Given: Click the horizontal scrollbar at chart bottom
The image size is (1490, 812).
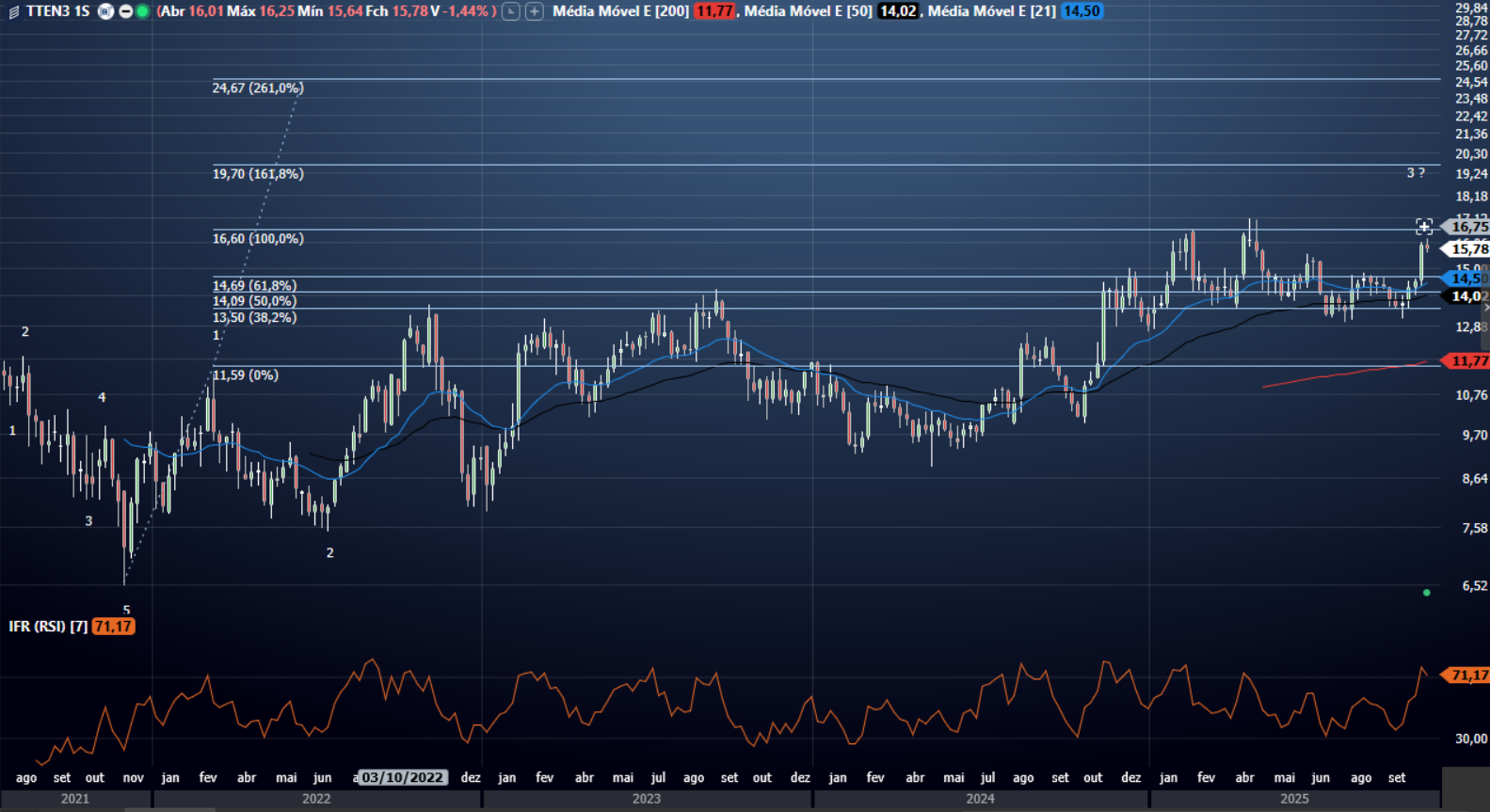Looking at the screenshot, I should [x=169, y=809].
